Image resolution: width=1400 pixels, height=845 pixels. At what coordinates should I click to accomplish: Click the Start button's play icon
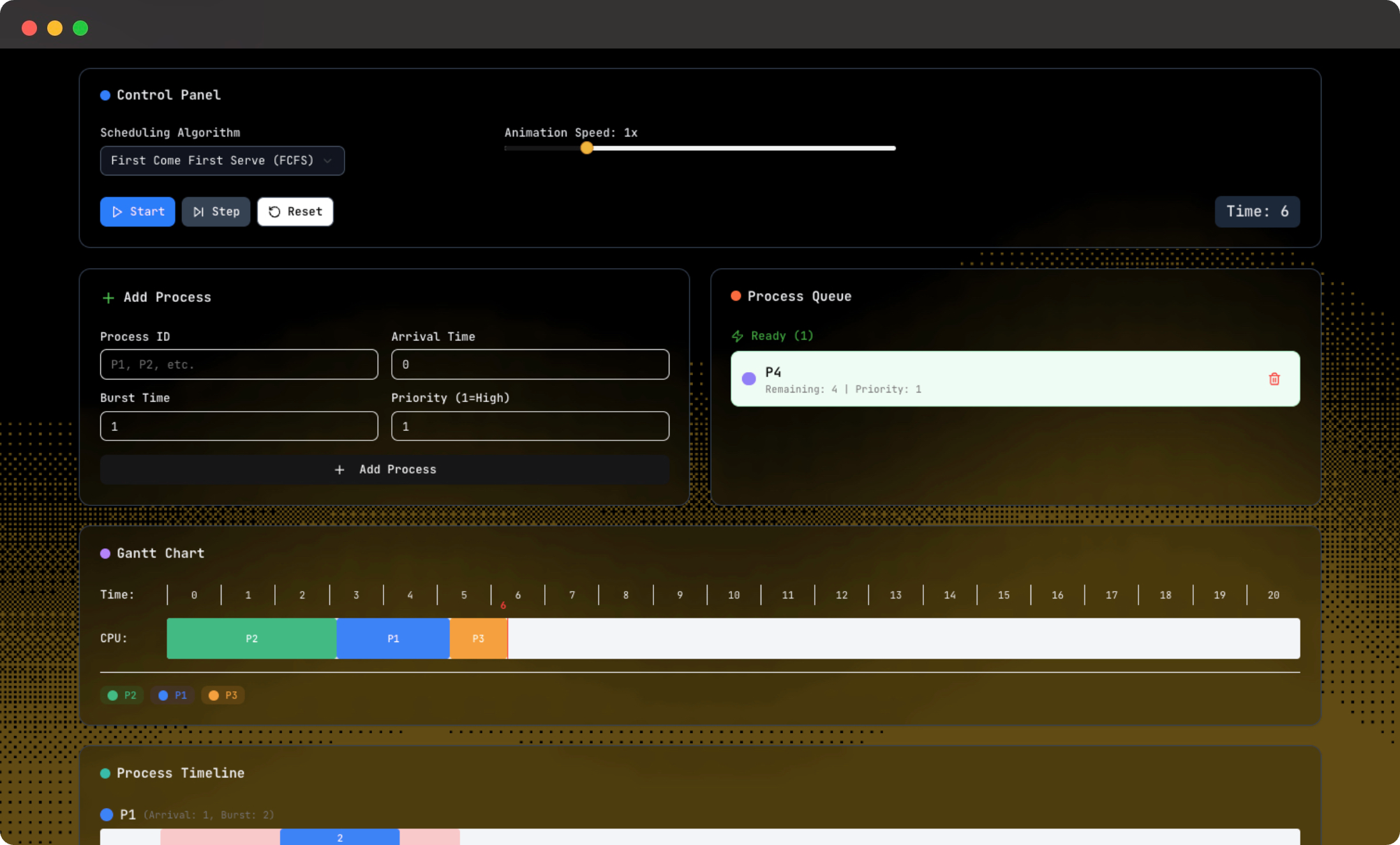pos(117,212)
